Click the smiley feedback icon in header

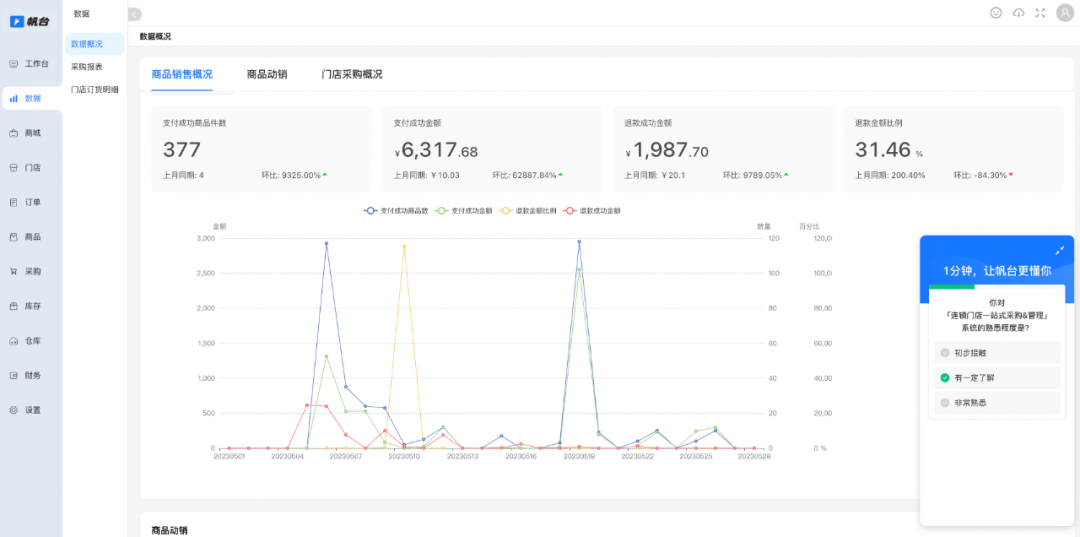tap(996, 13)
